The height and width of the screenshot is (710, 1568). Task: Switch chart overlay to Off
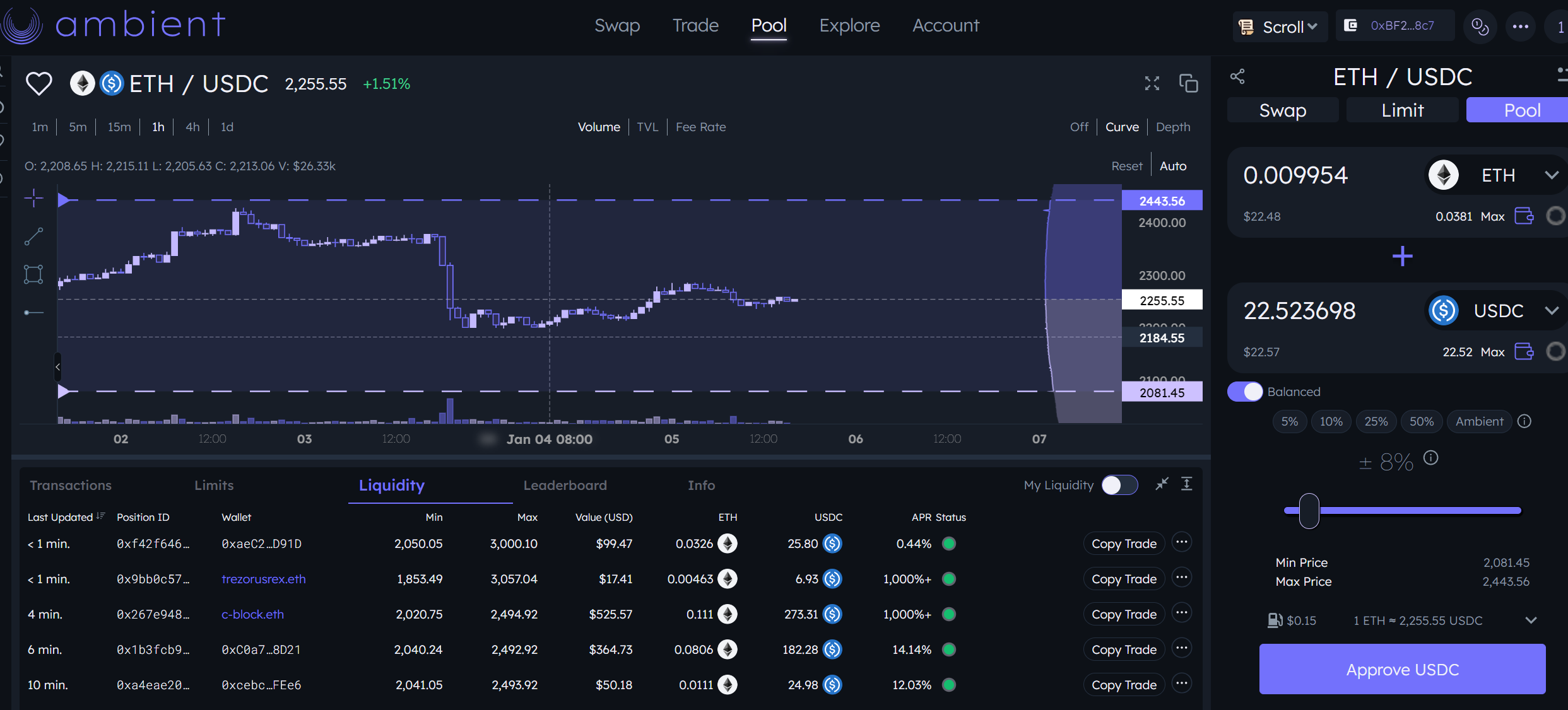[1079, 127]
